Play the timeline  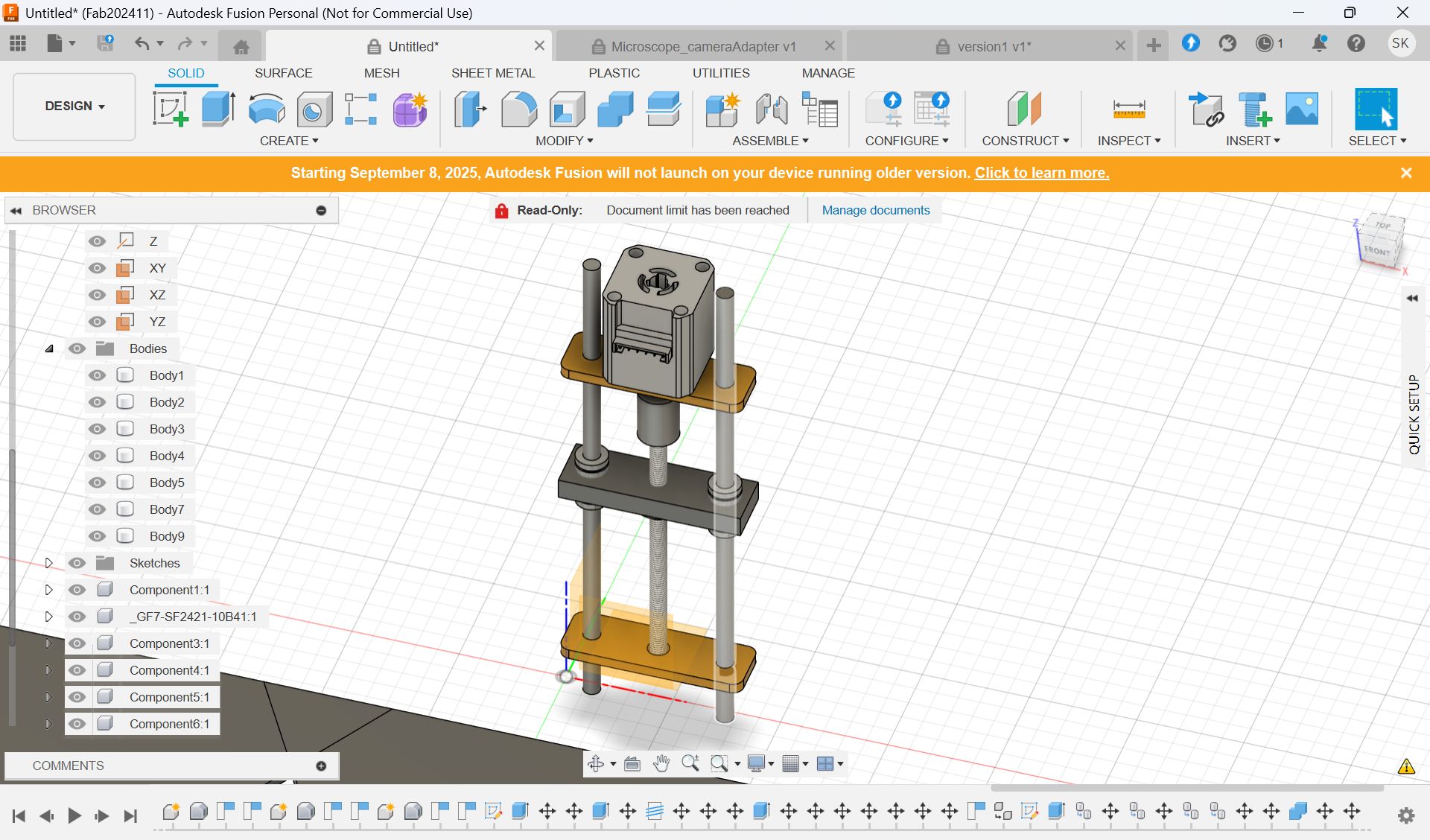74,816
